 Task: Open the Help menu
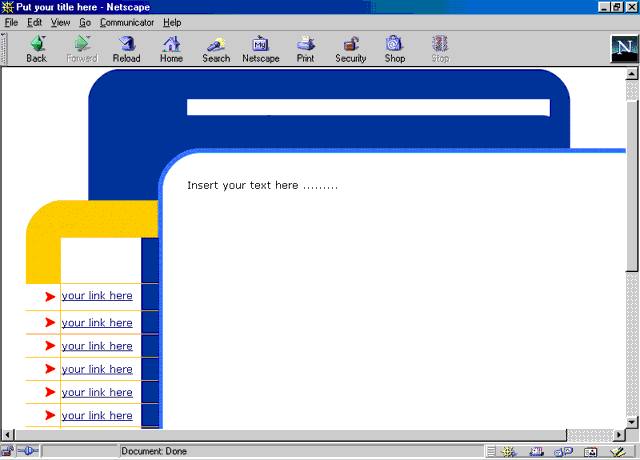172,22
